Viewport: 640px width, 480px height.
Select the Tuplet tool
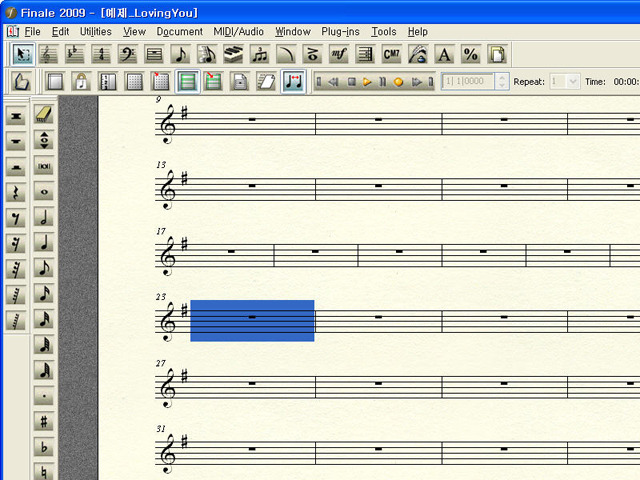260,54
